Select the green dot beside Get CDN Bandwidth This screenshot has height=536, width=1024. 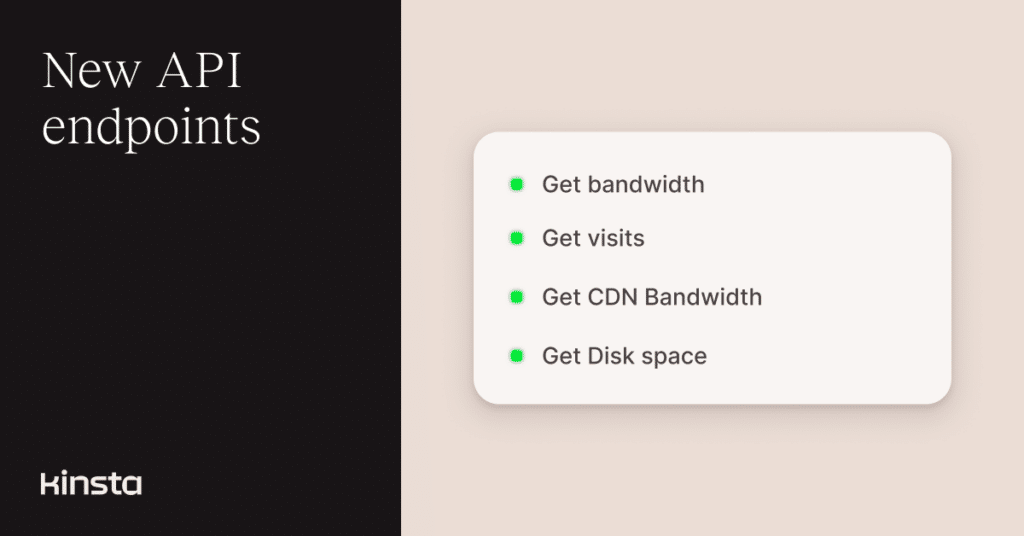[516, 297]
